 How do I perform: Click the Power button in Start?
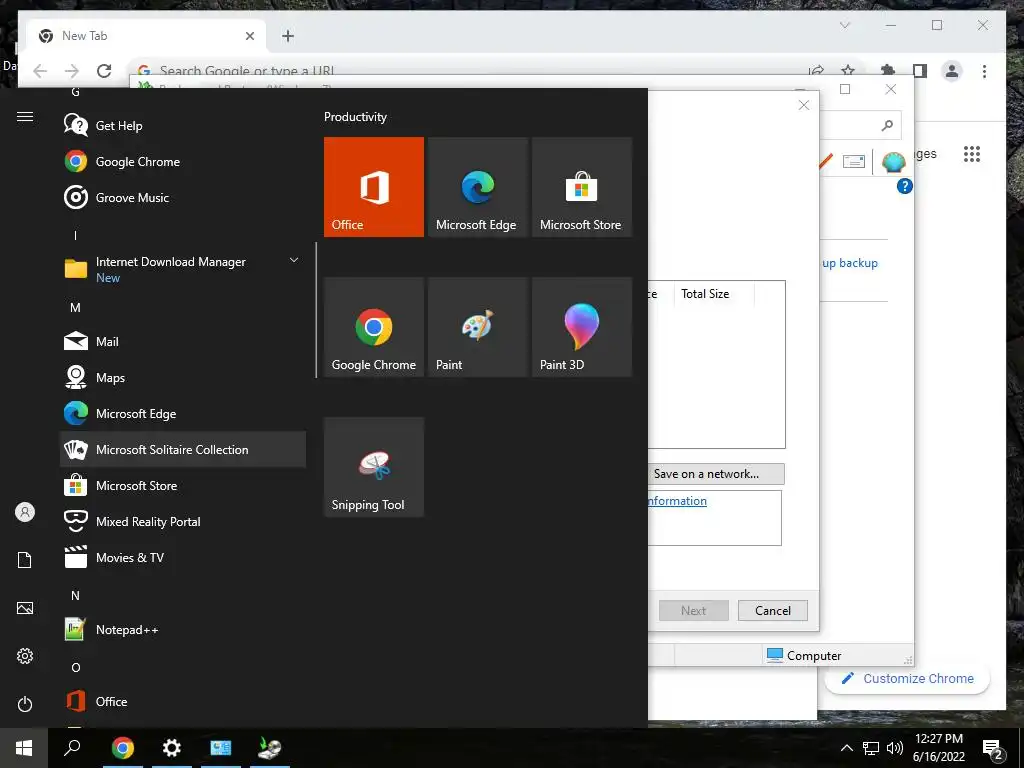coord(25,704)
